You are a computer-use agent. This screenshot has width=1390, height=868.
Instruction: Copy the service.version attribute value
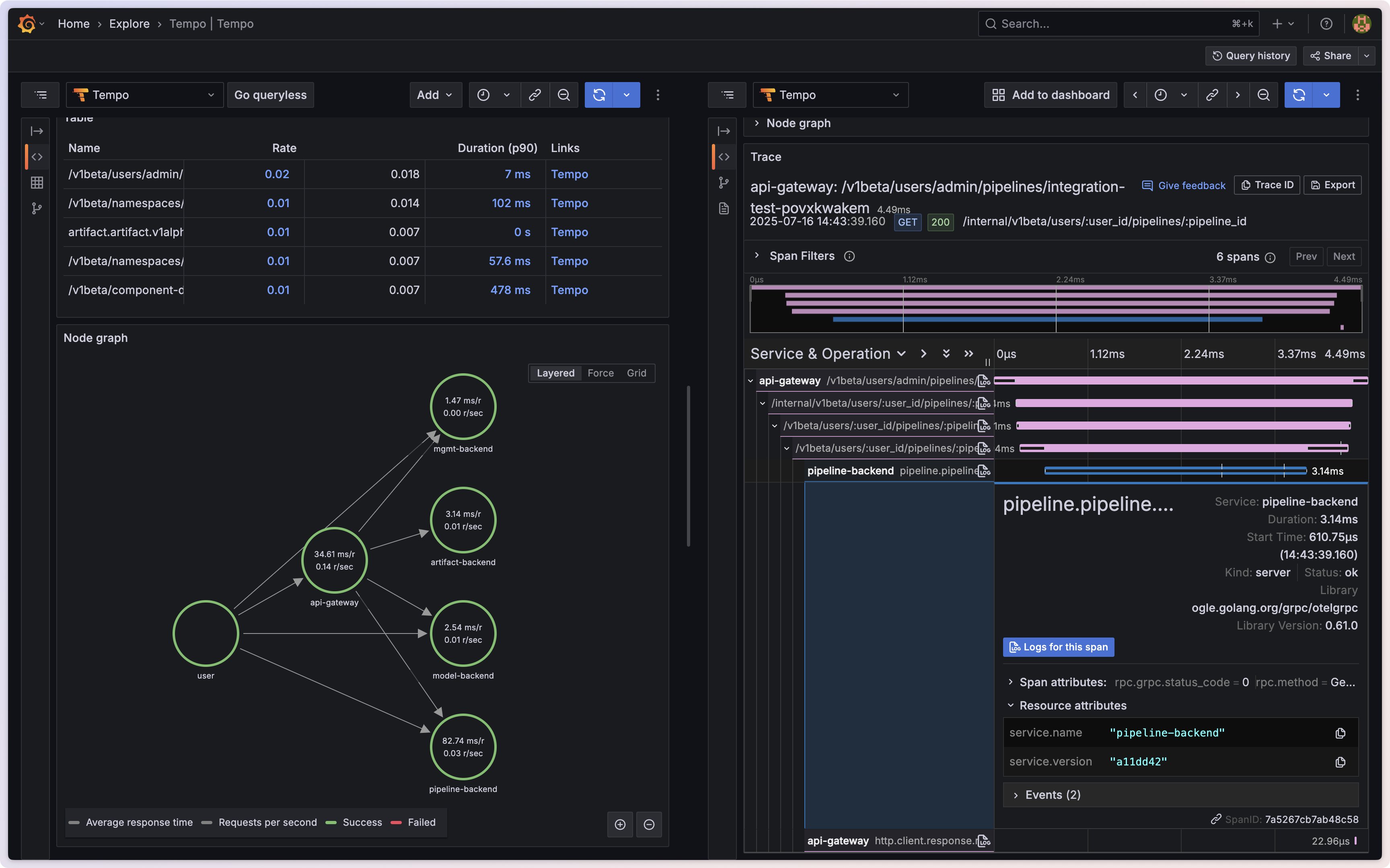point(1340,762)
